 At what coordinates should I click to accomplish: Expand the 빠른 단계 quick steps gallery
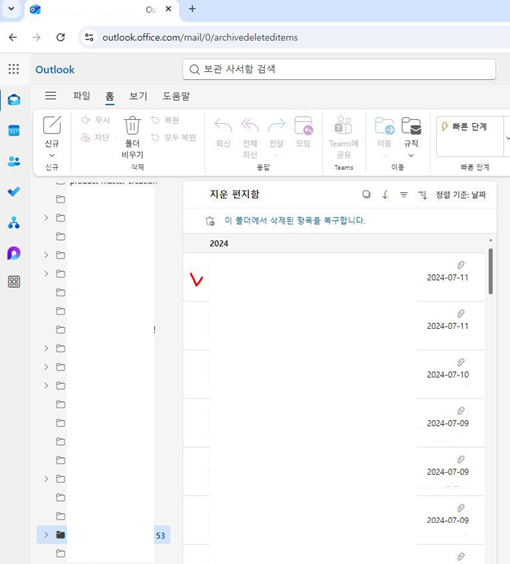point(507,137)
